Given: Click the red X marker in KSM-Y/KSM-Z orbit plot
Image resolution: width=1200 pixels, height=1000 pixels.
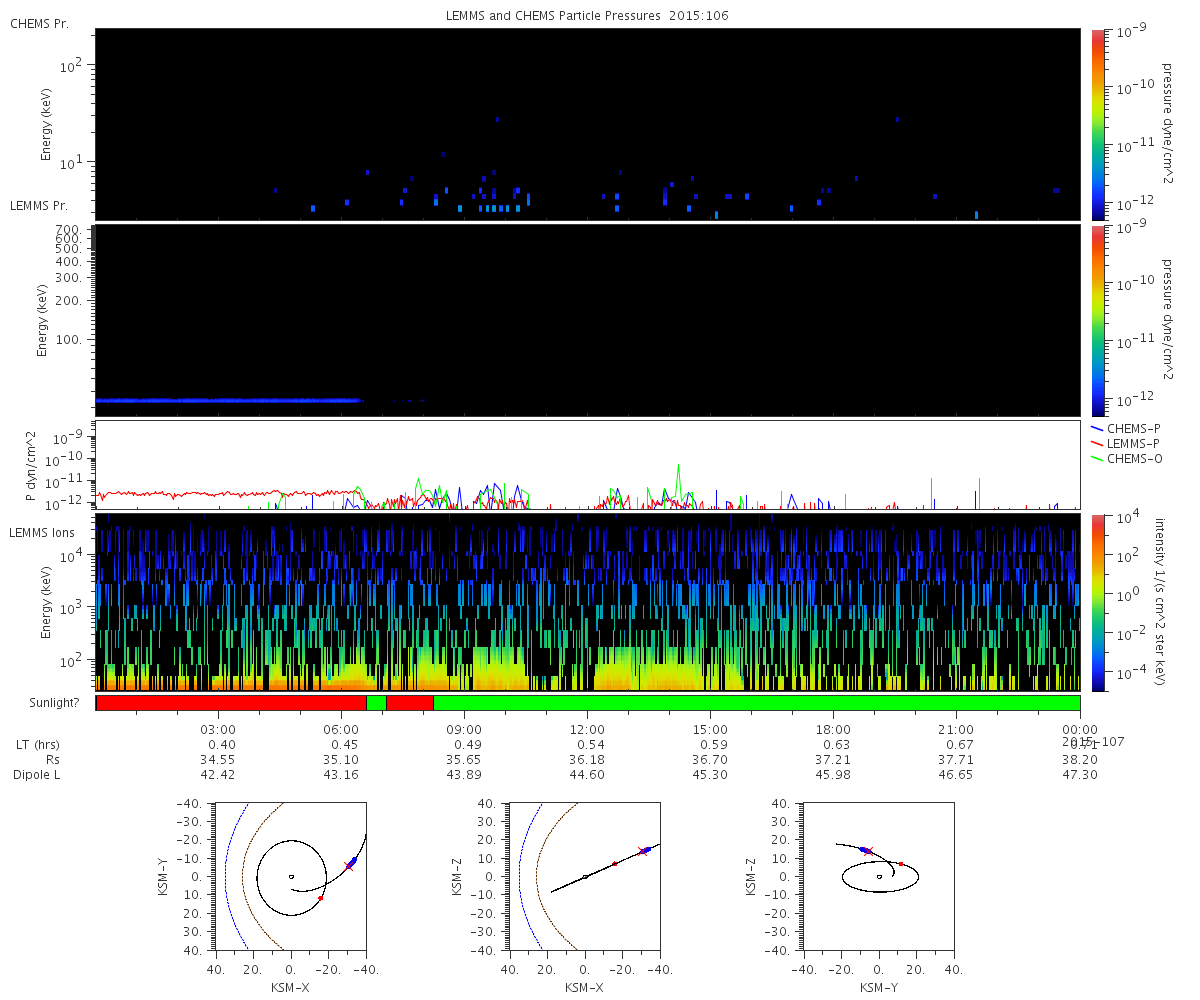Looking at the screenshot, I should point(868,851).
